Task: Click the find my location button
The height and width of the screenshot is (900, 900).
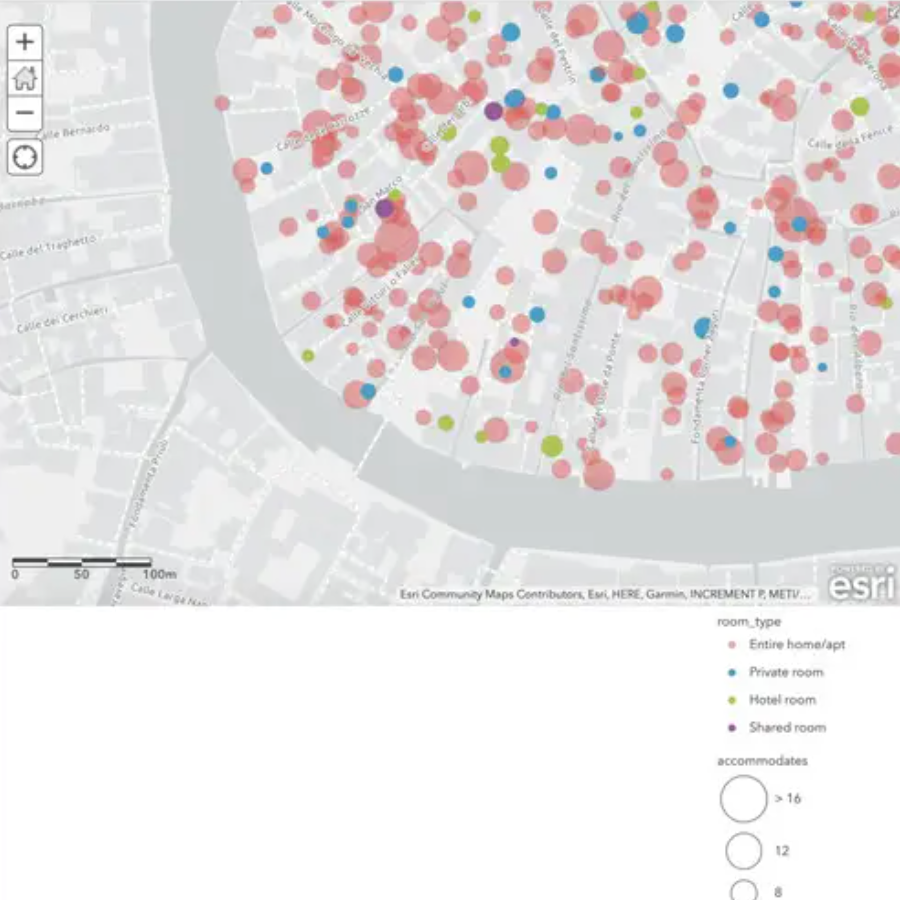Action: (x=25, y=157)
